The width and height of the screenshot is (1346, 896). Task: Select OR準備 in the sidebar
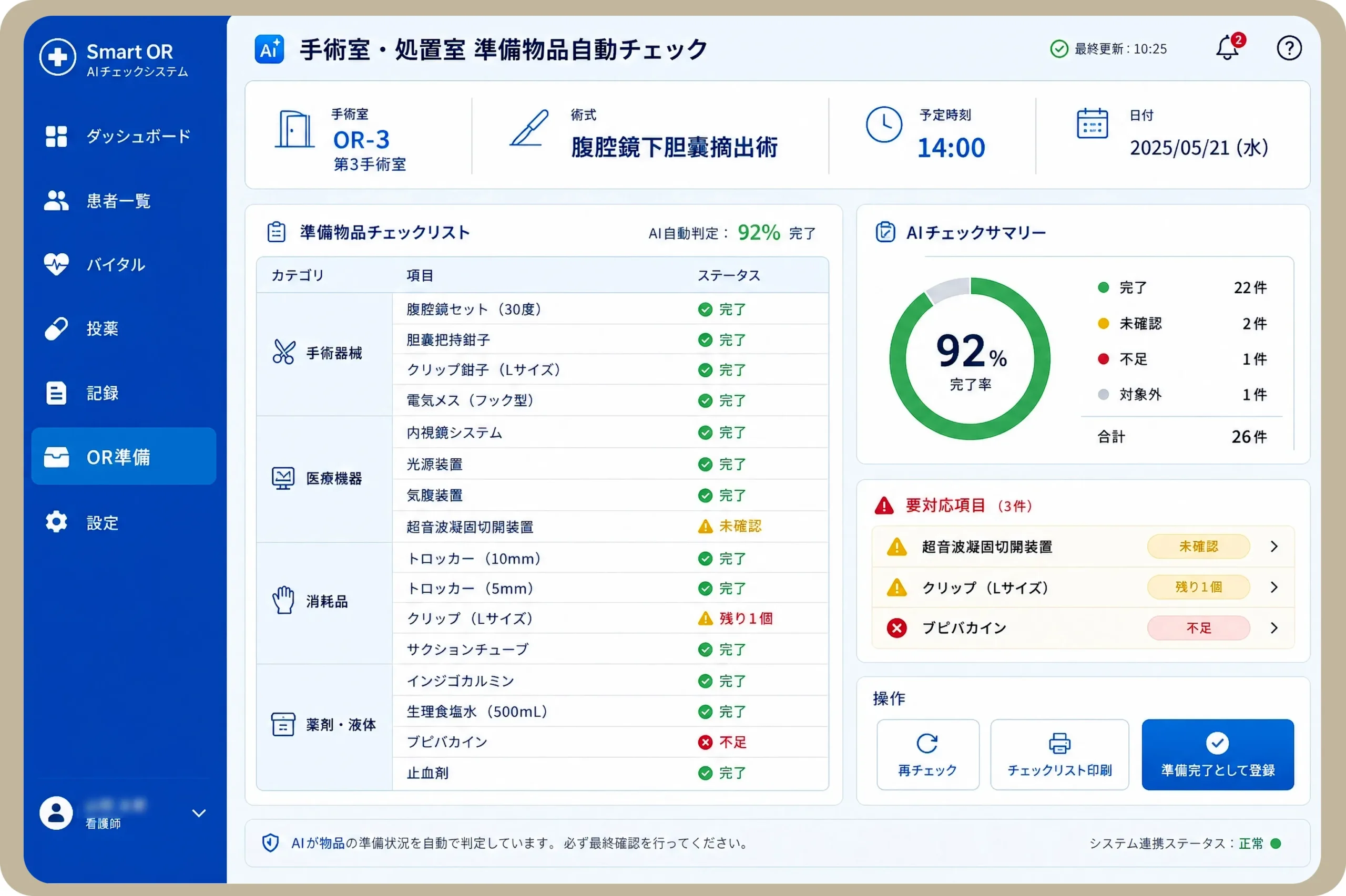click(x=124, y=457)
